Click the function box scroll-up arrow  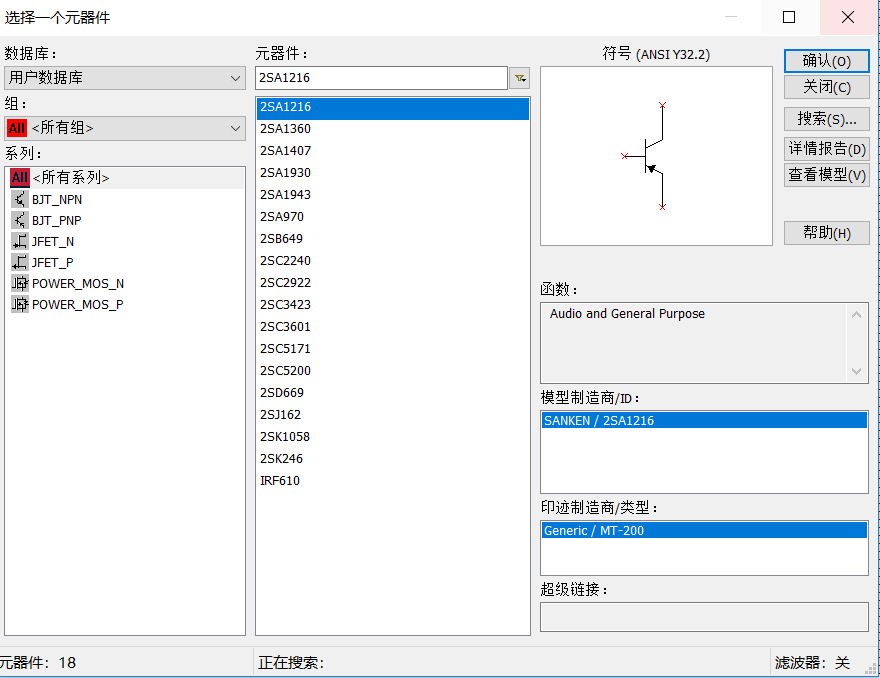856,315
